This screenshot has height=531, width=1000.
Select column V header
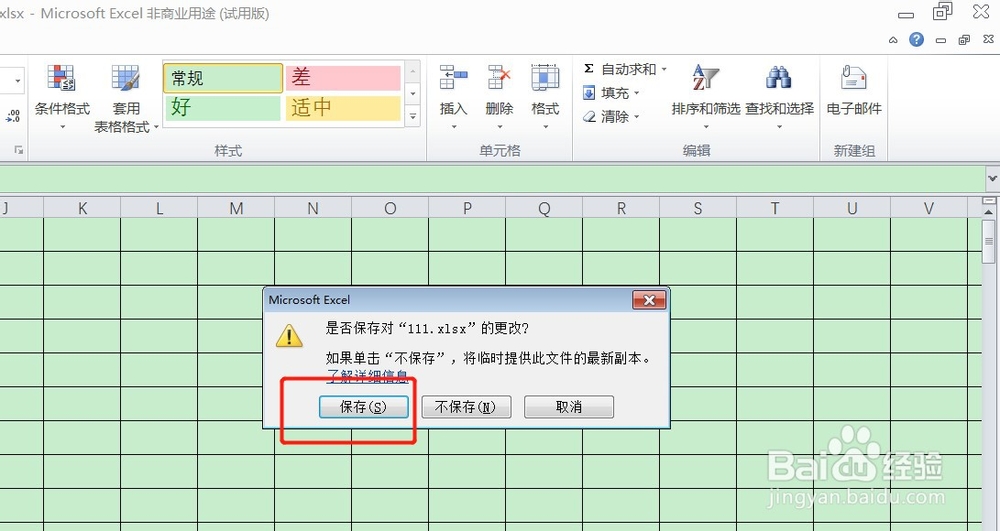click(x=929, y=208)
